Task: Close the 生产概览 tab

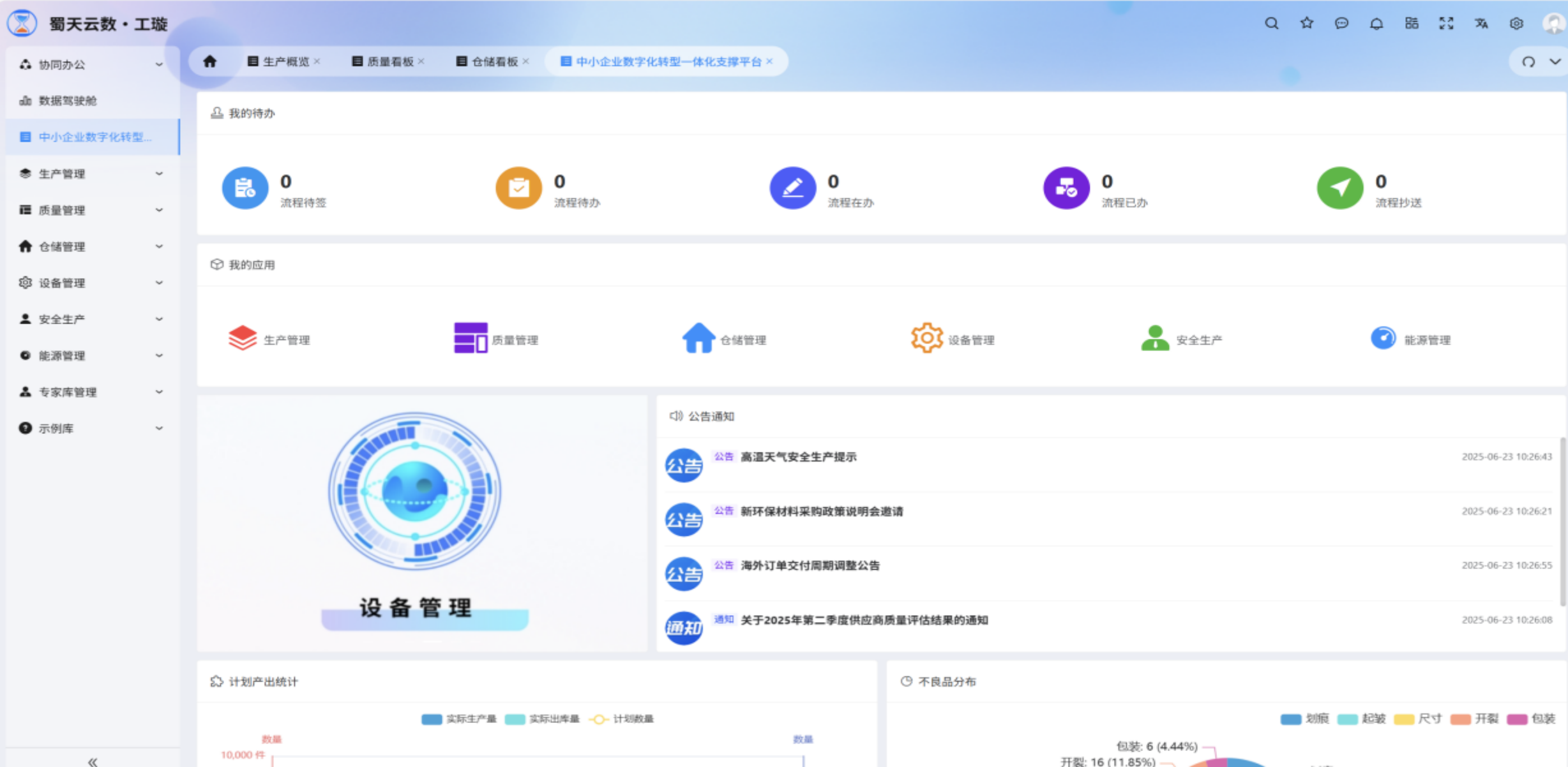Action: (317, 61)
